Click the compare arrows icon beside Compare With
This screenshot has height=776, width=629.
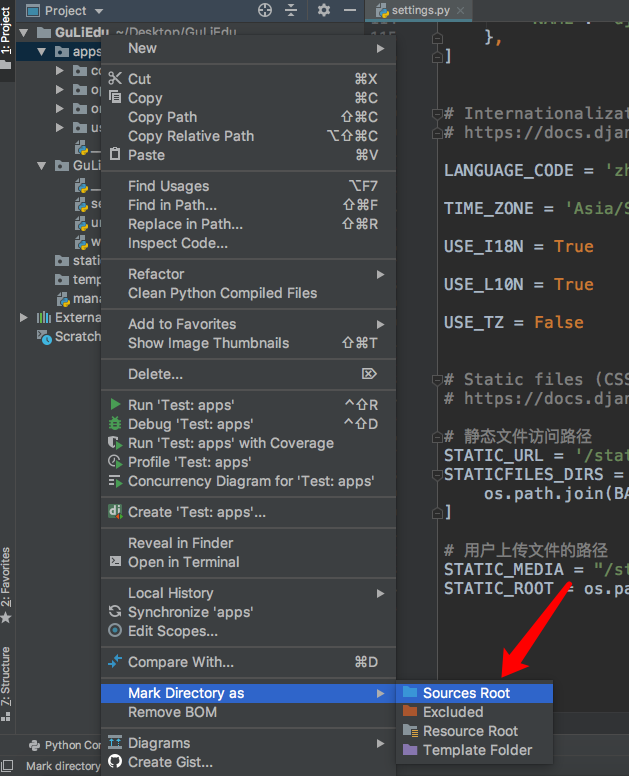click(x=115, y=661)
